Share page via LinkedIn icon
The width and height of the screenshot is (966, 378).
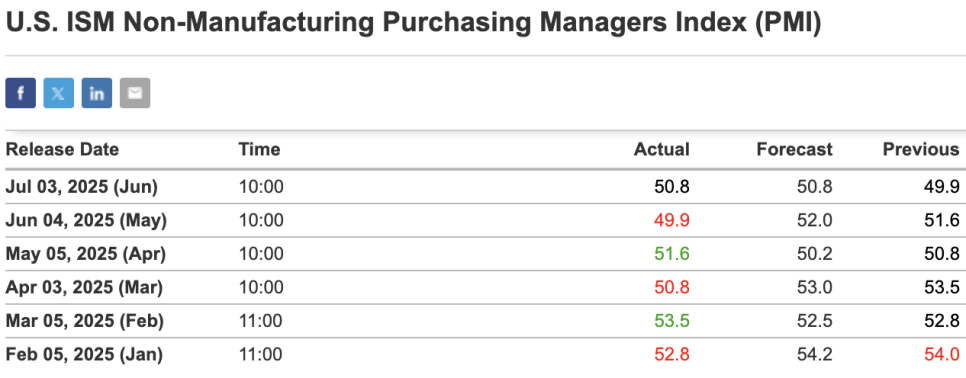click(x=97, y=93)
